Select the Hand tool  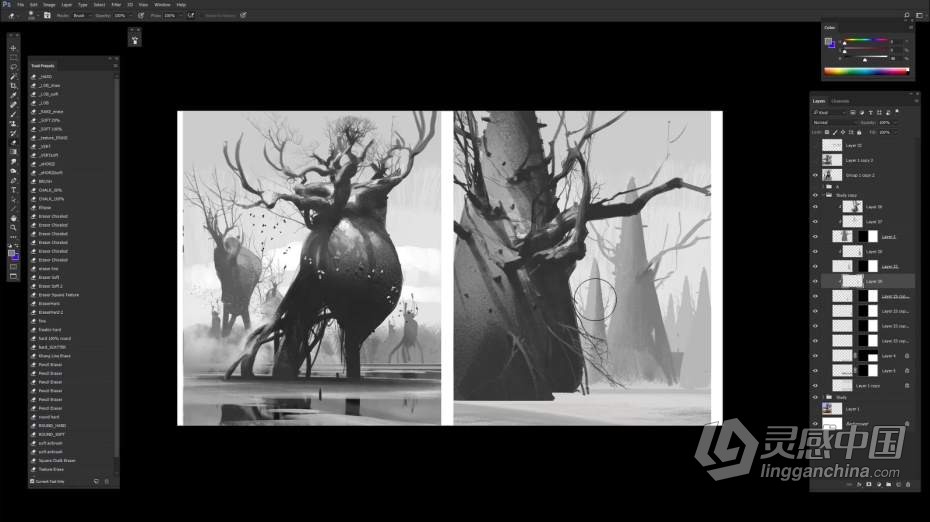(14, 218)
